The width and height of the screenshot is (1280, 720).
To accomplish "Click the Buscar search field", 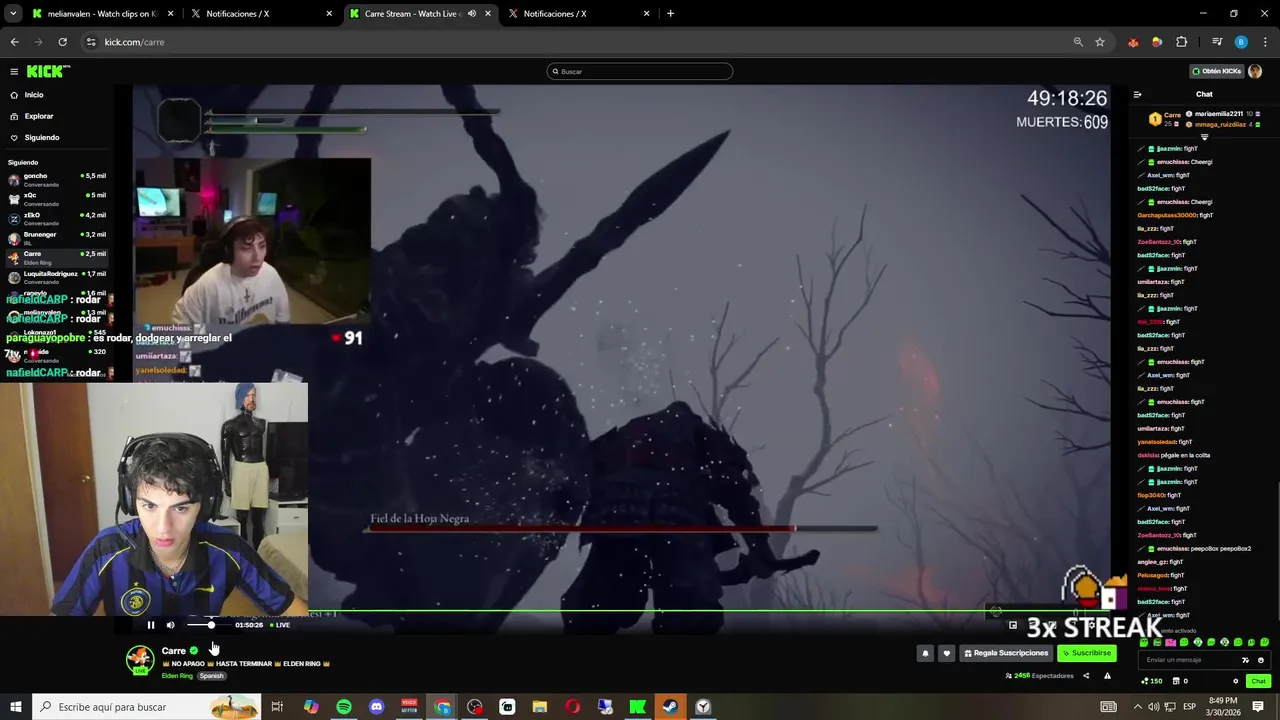I will [x=640, y=71].
